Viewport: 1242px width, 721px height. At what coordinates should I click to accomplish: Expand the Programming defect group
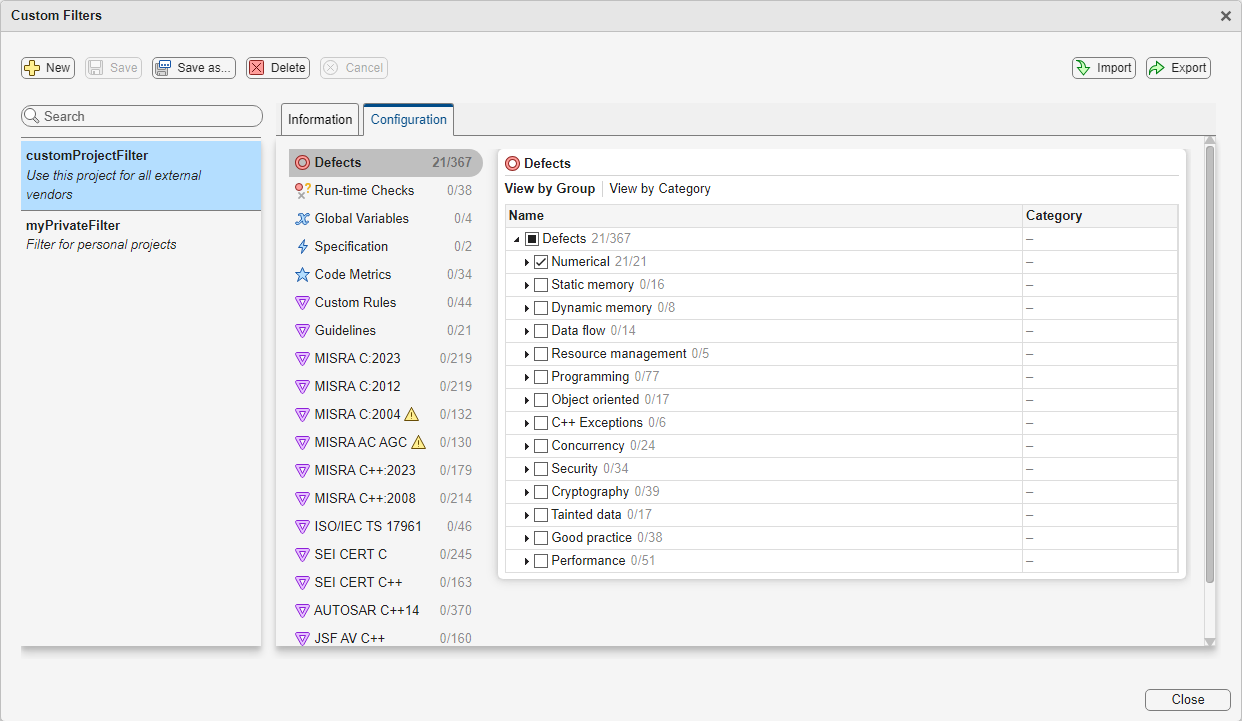point(526,376)
